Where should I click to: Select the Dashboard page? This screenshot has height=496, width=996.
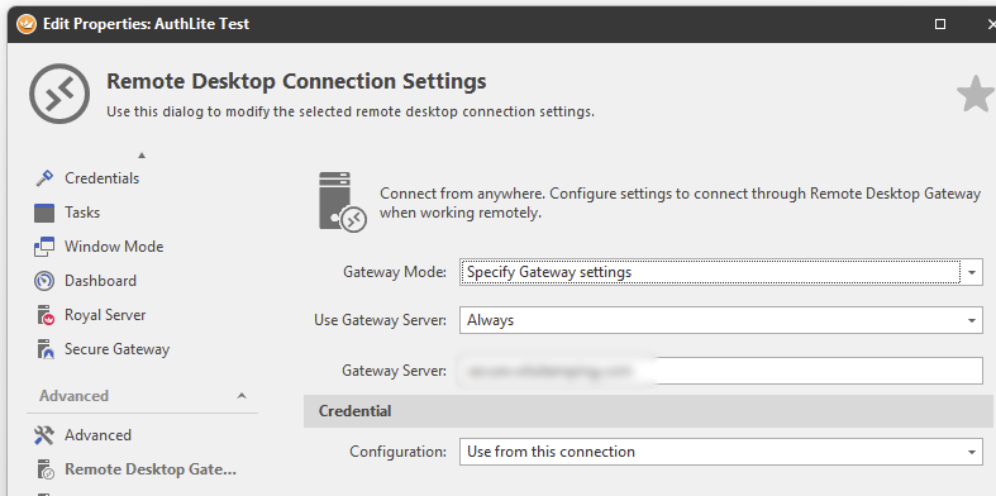[x=100, y=281]
